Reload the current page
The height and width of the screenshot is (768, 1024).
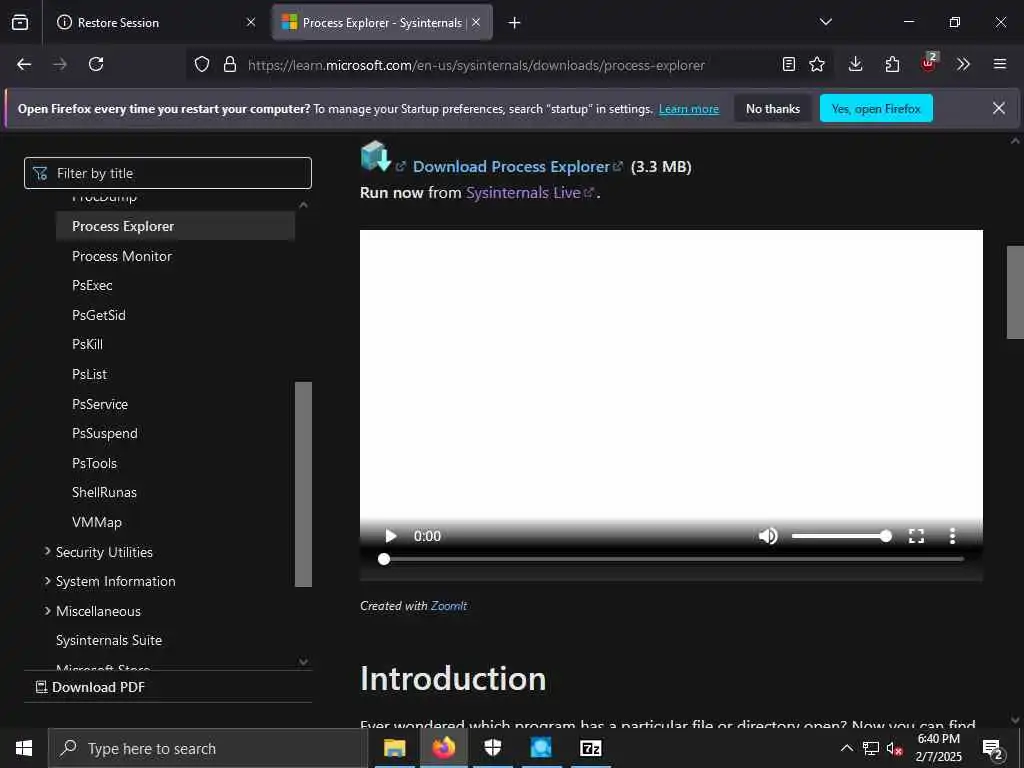[x=96, y=64]
